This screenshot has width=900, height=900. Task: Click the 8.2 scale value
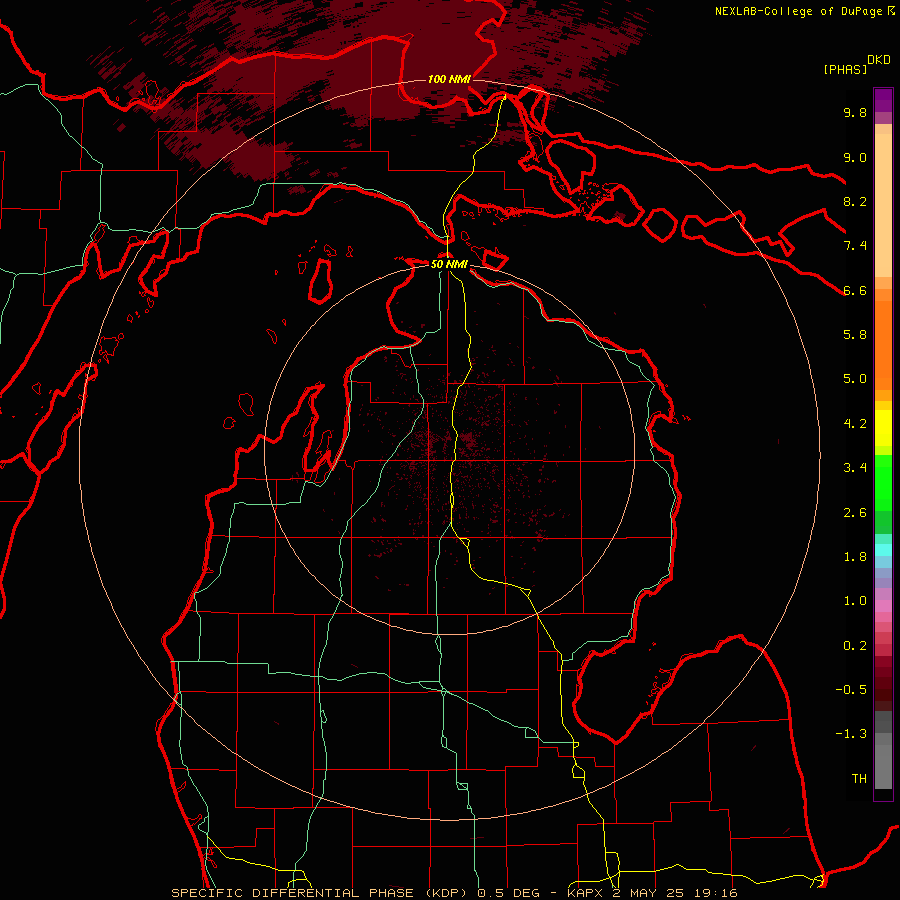(x=855, y=201)
